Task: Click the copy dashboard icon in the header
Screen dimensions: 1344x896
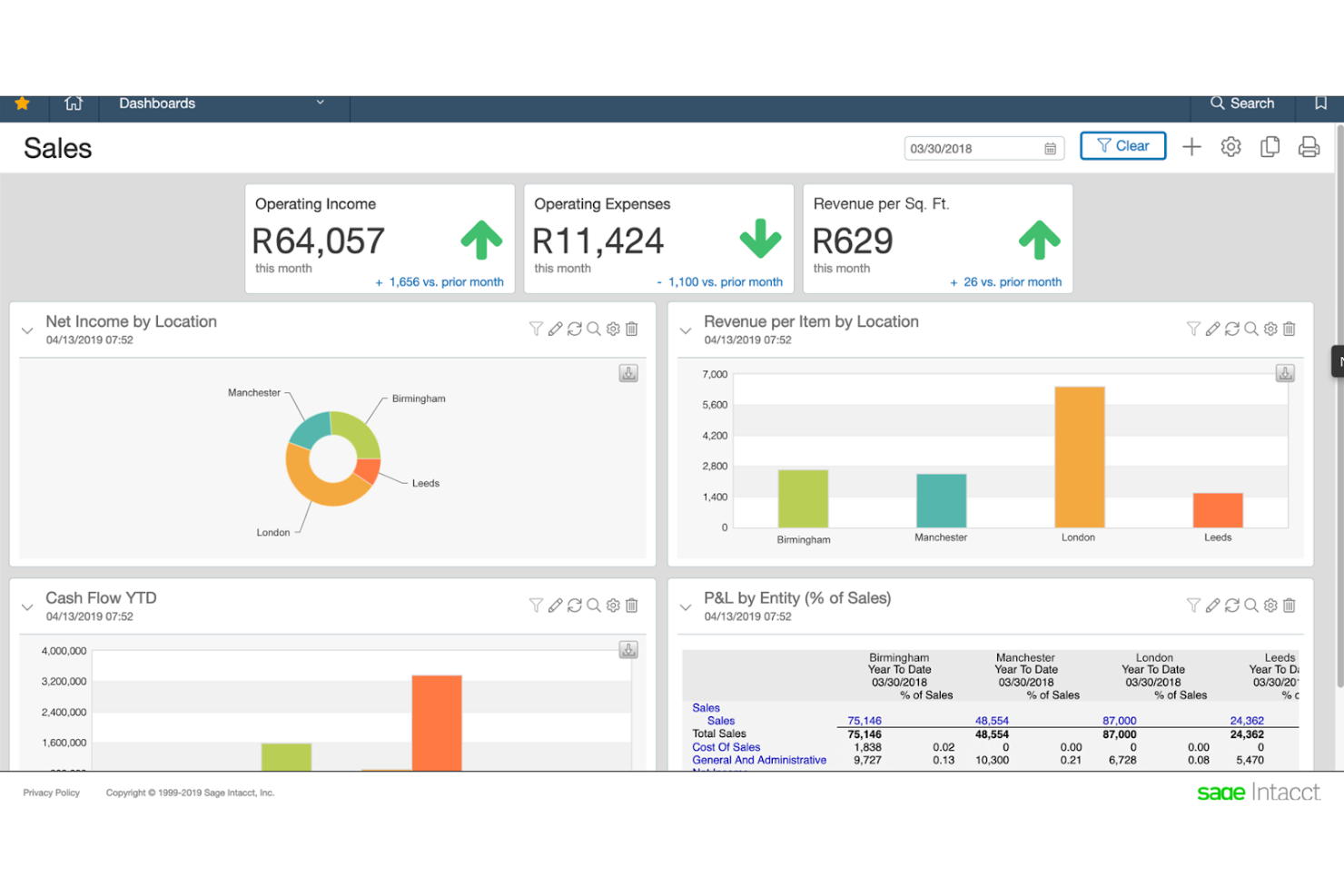Action: point(1270,145)
